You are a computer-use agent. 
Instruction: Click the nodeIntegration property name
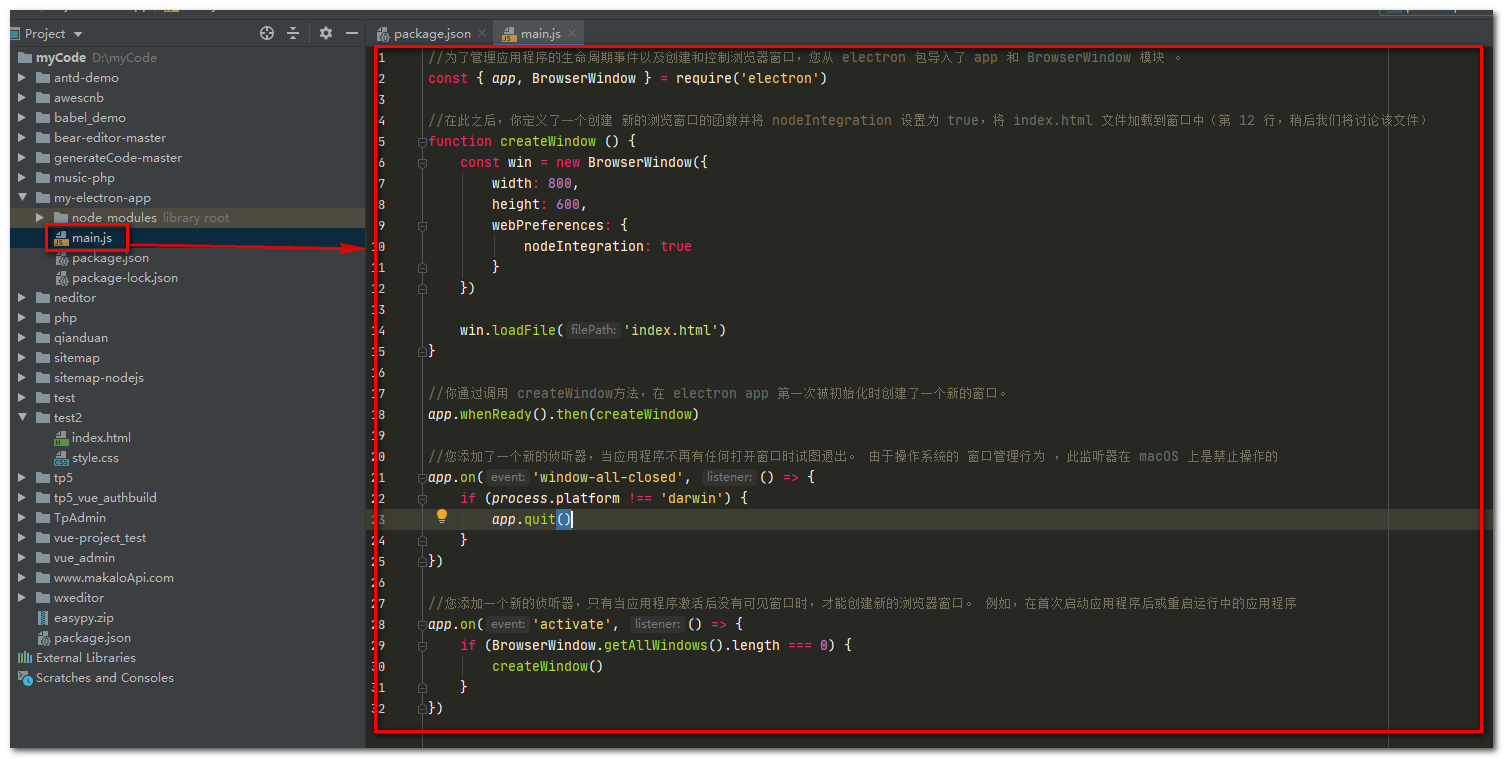pos(583,246)
